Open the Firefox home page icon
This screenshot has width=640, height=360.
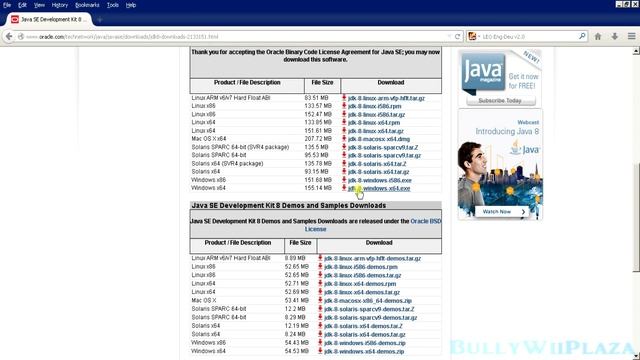(598, 36)
